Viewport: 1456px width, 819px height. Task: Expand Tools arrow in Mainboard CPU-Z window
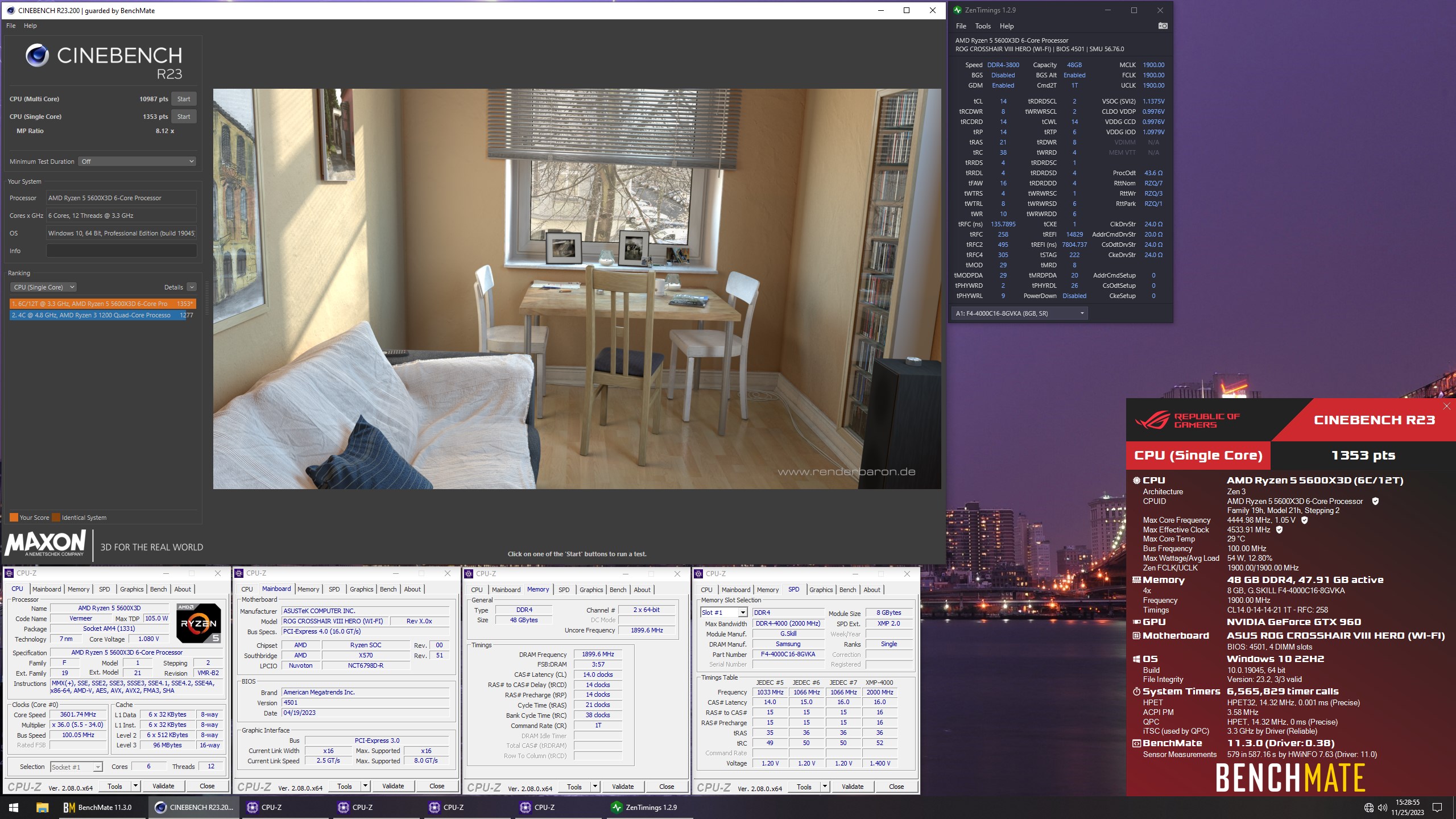365,786
